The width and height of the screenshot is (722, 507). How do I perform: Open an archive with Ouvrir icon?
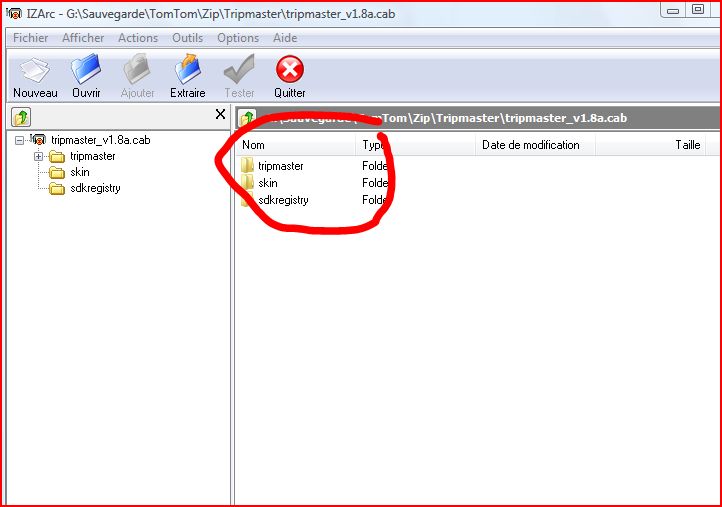[x=86, y=69]
